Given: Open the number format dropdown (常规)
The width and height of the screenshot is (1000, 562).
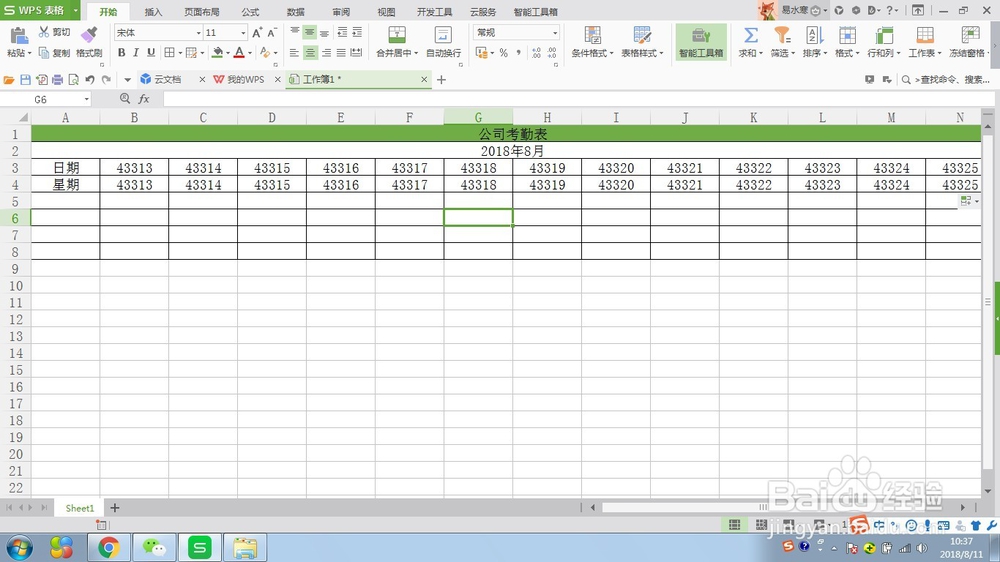Looking at the screenshot, I should [555, 33].
